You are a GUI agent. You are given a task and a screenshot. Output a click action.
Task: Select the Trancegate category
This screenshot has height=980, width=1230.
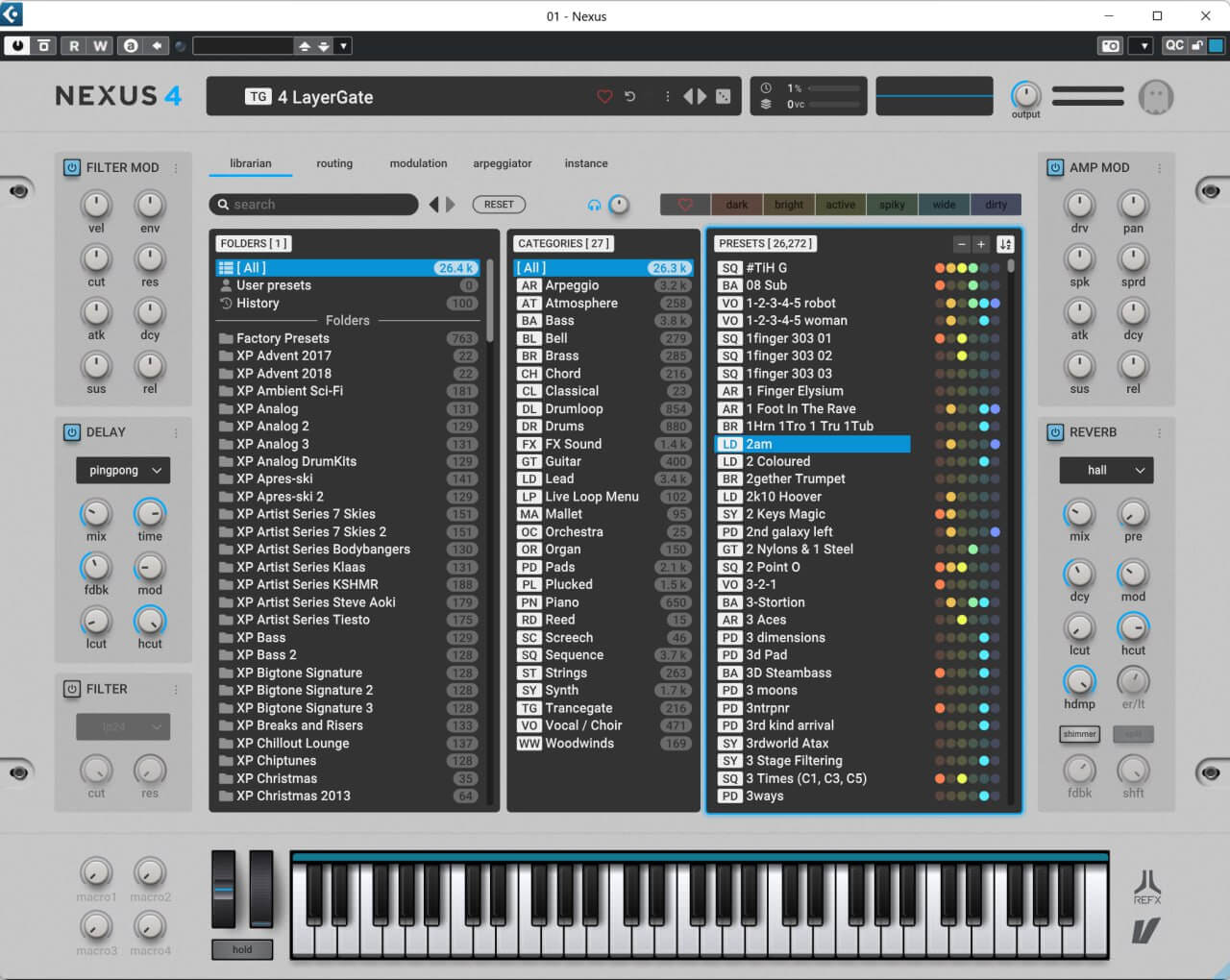click(x=603, y=708)
